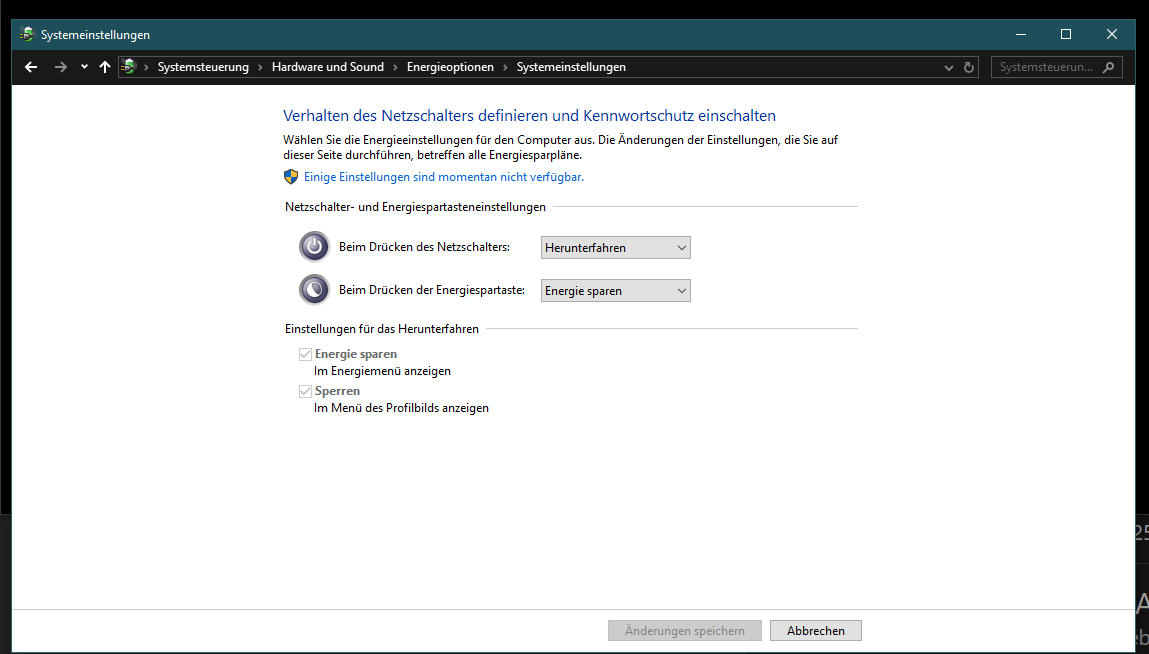Click 'Beim Drücken der Energiespartaste:' label

[432, 290]
